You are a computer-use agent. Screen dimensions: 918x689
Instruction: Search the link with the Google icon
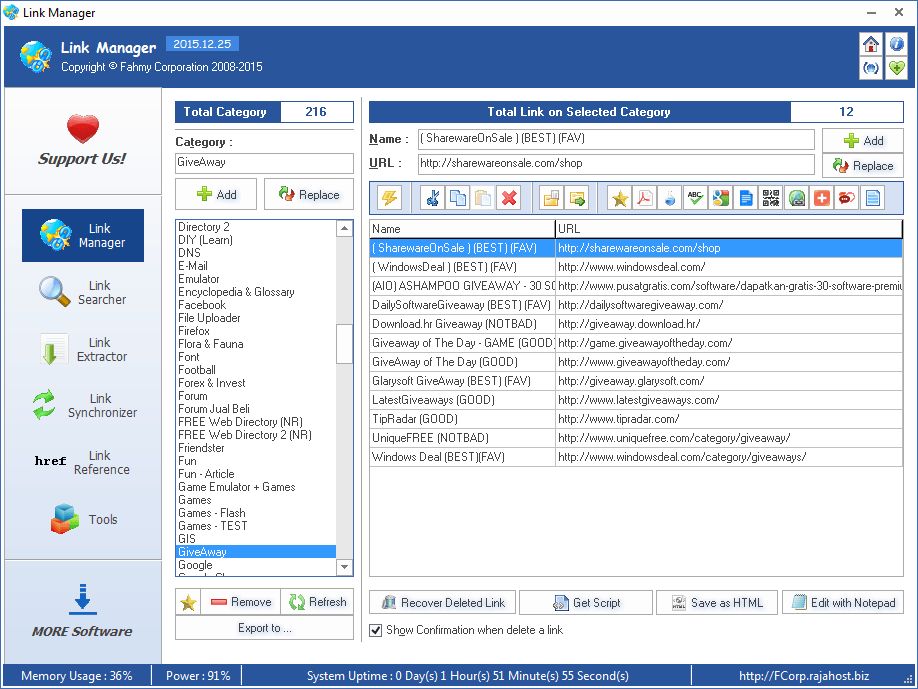[720, 197]
